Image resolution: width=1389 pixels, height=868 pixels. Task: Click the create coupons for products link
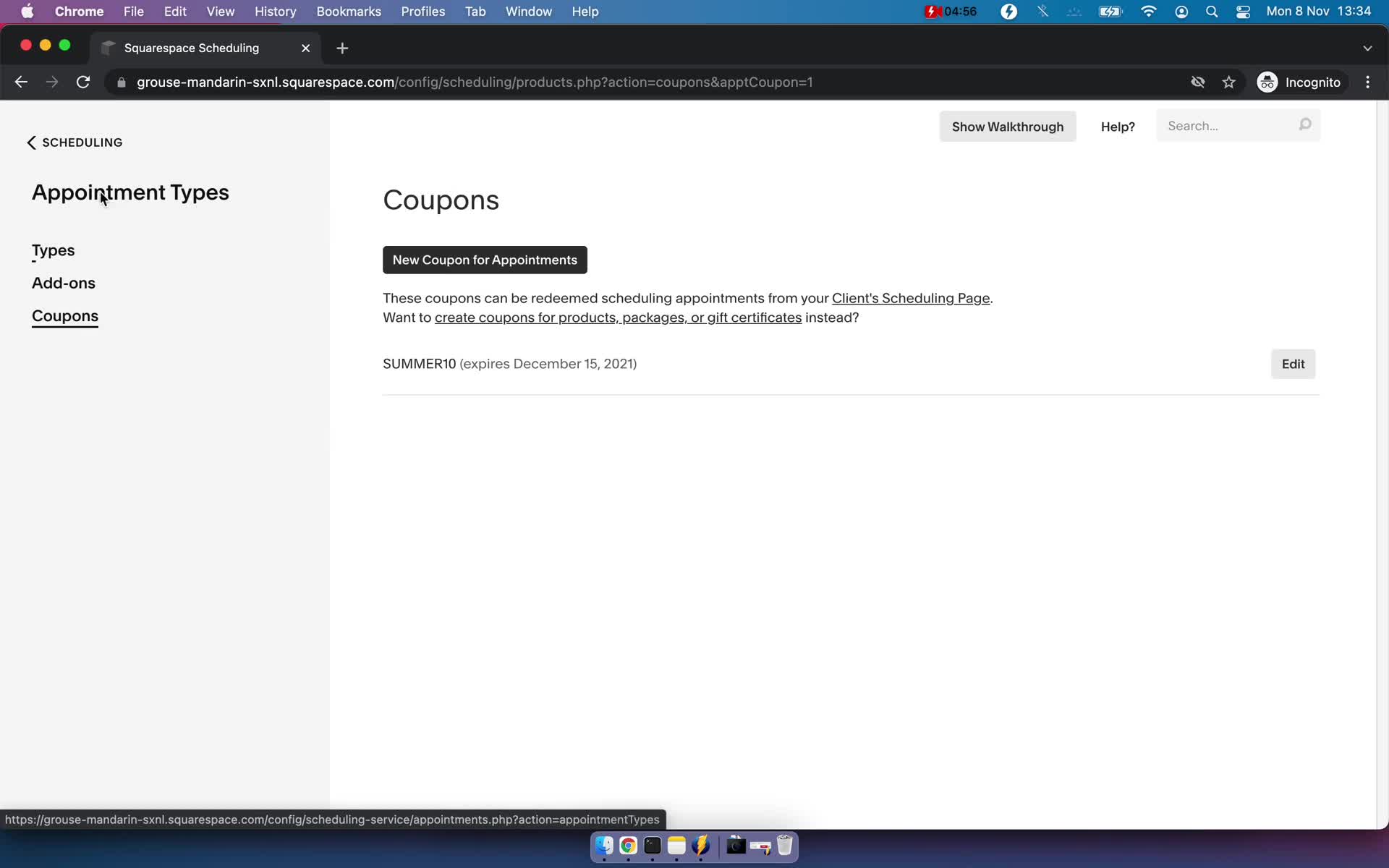pyautogui.click(x=617, y=317)
